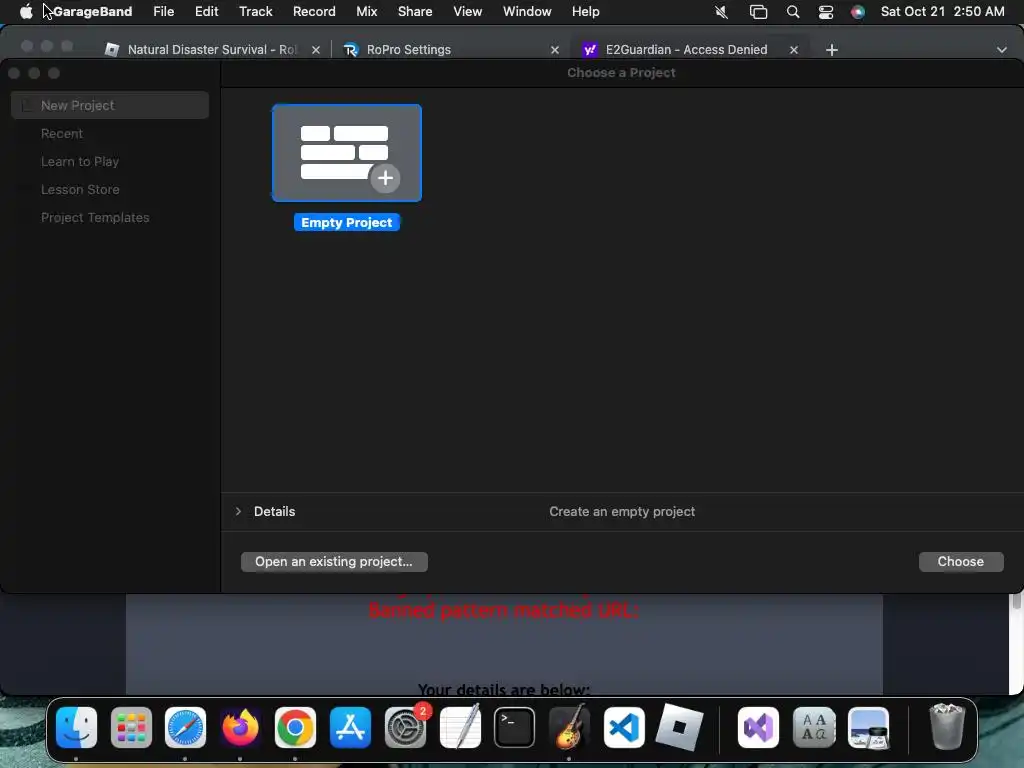Click the Empty Project label
The width and height of the screenshot is (1024, 768).
click(347, 223)
